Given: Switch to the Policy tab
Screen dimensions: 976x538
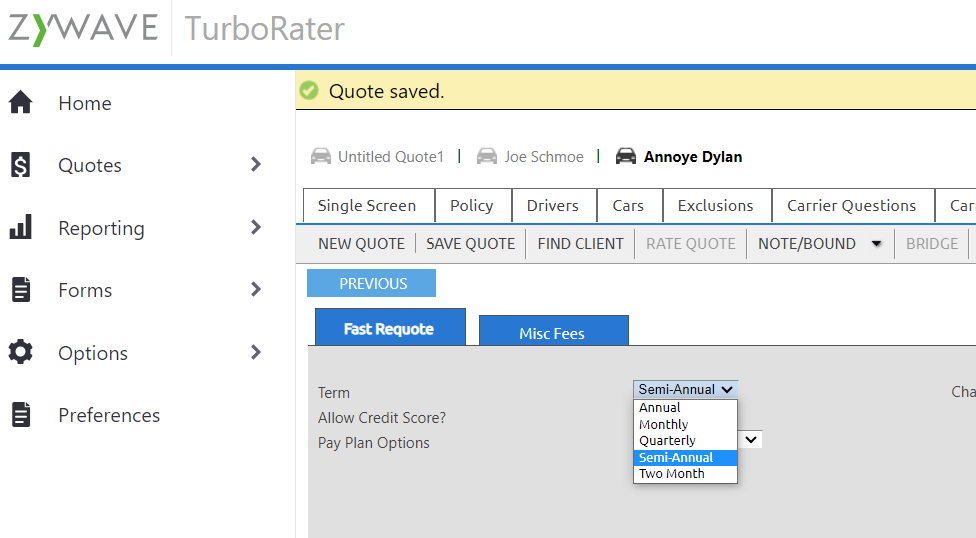Looking at the screenshot, I should tap(472, 205).
